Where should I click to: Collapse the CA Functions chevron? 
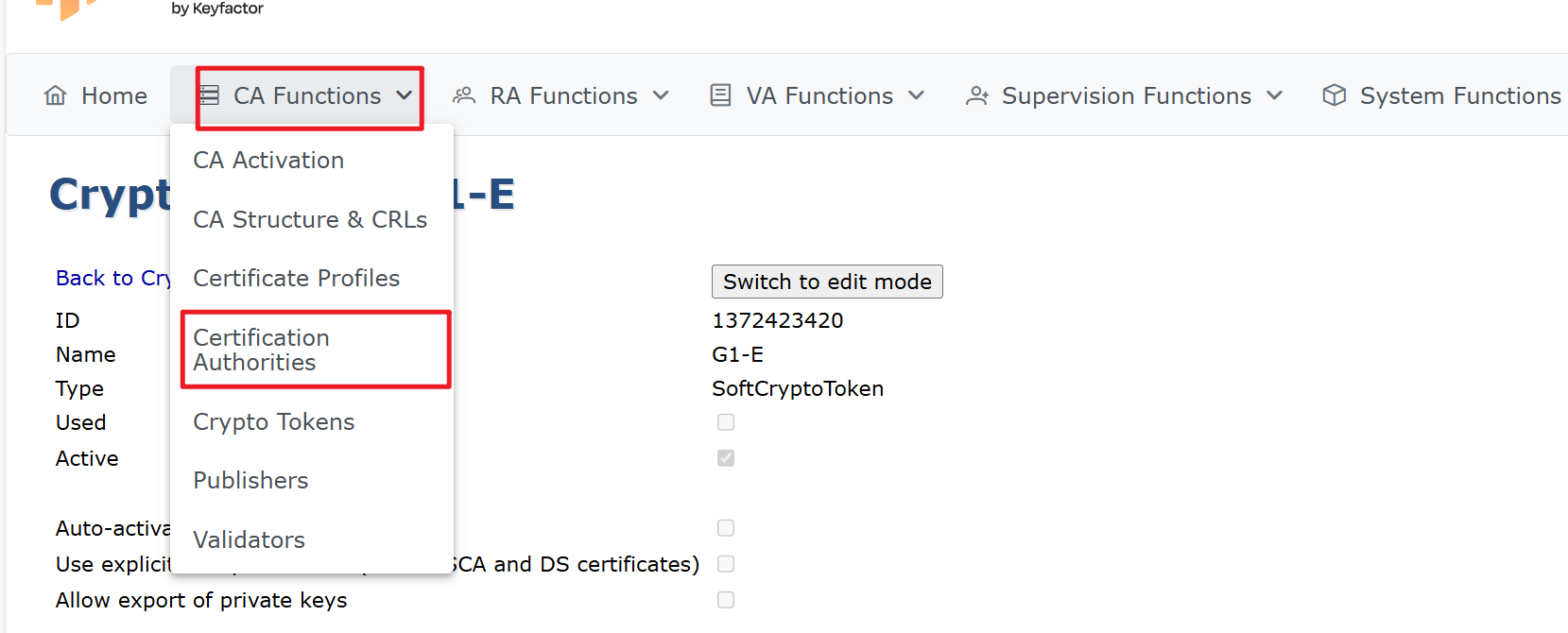(405, 95)
